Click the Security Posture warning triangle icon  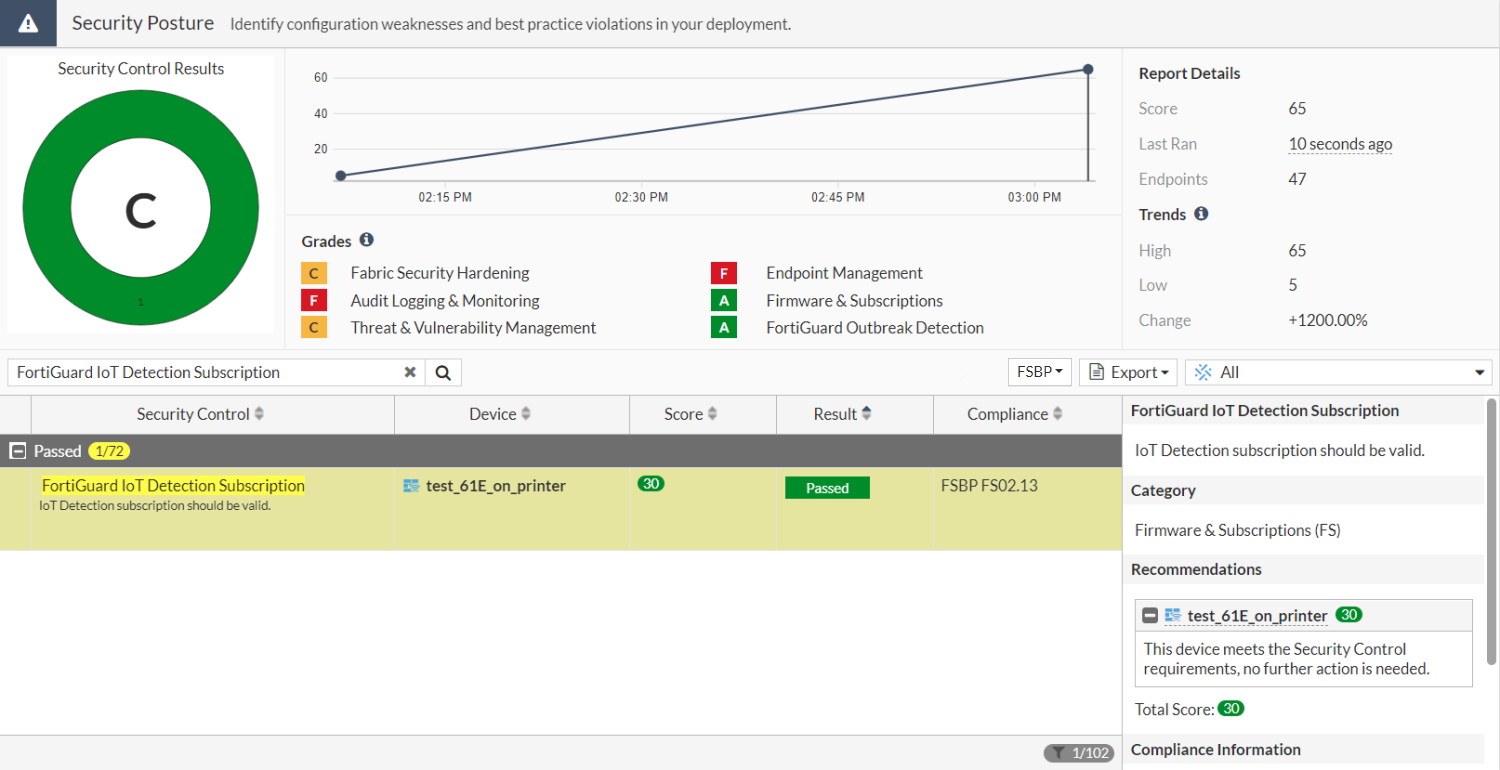click(27, 22)
